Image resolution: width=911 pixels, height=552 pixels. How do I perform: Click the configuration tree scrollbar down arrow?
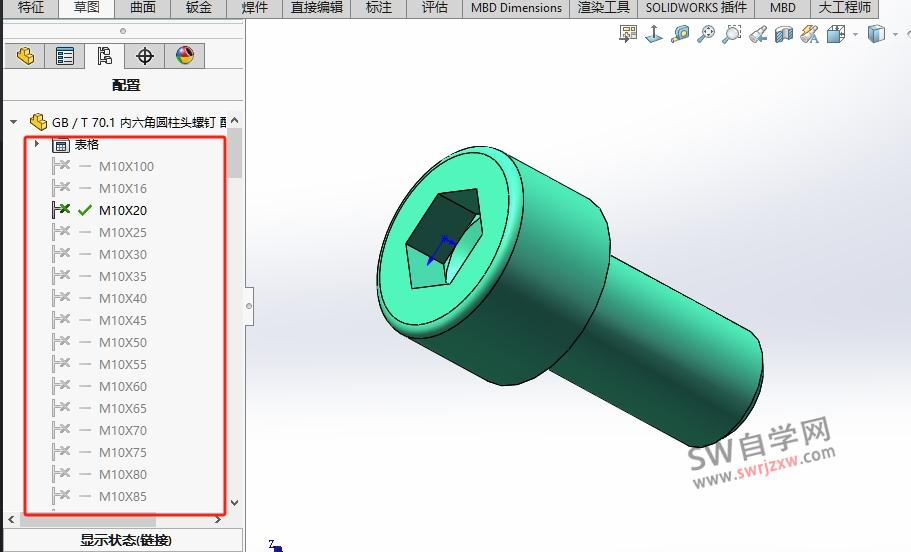235,503
